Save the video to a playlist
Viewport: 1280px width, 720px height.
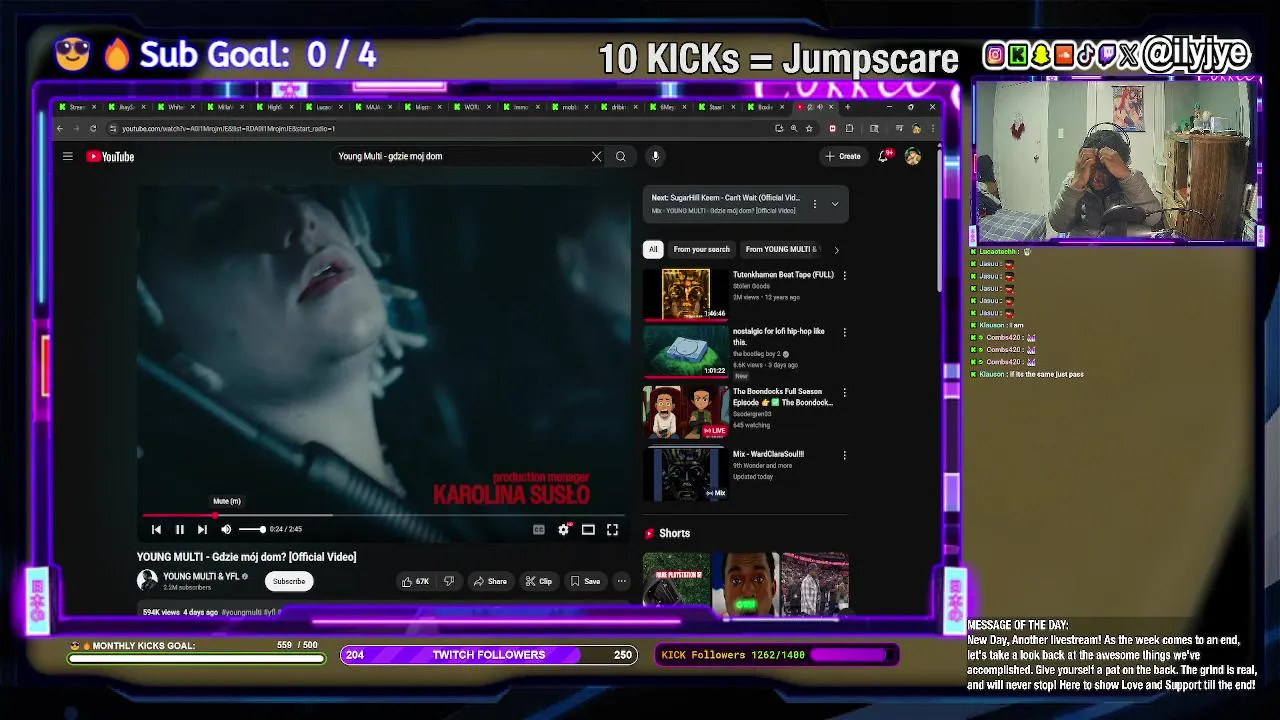[585, 581]
